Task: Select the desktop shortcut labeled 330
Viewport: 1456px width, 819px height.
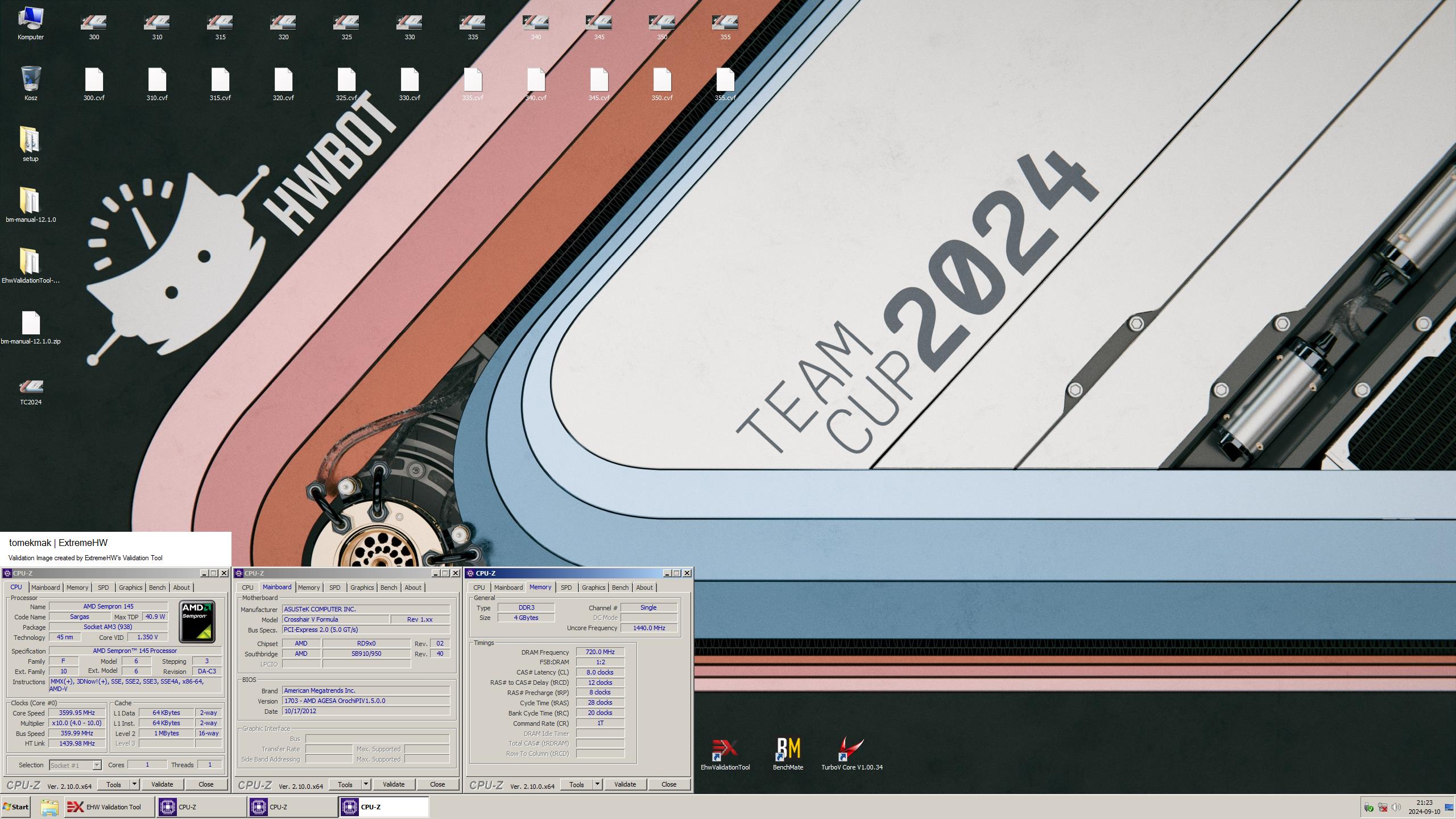Action: pyautogui.click(x=409, y=27)
